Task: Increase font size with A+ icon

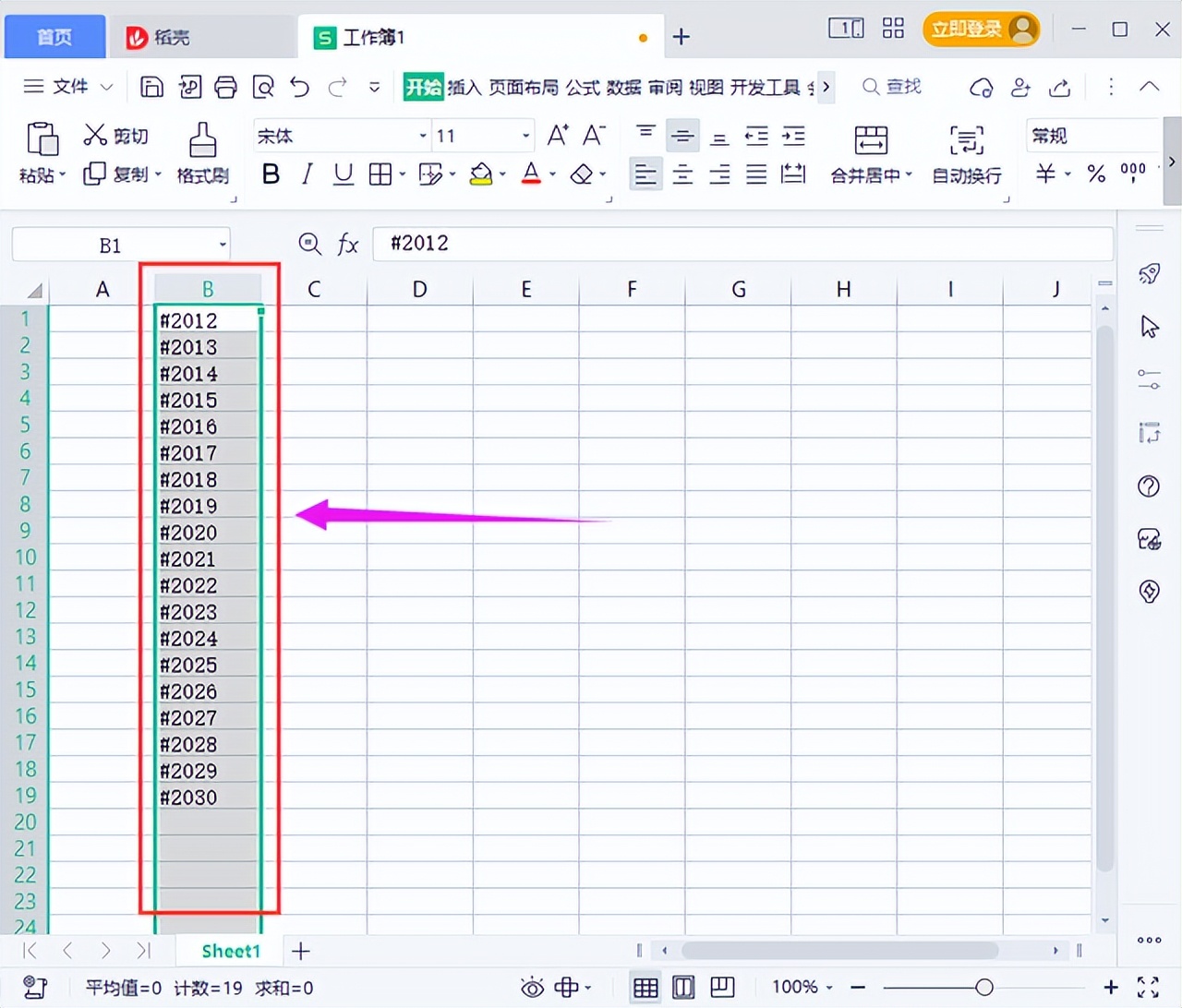Action: coord(558,136)
